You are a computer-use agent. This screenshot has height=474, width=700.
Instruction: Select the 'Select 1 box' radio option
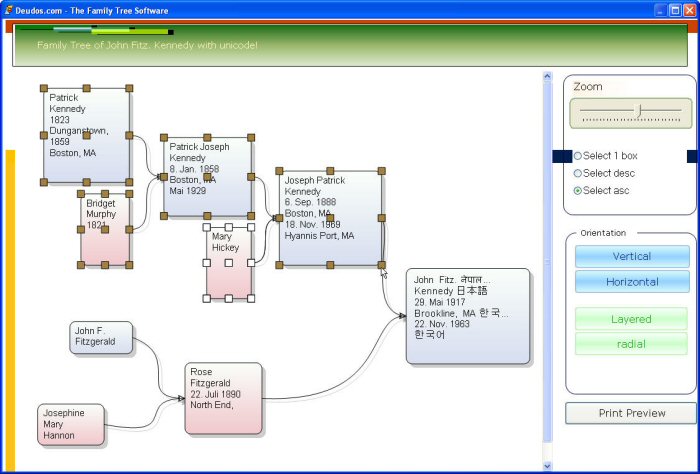pyautogui.click(x=578, y=156)
